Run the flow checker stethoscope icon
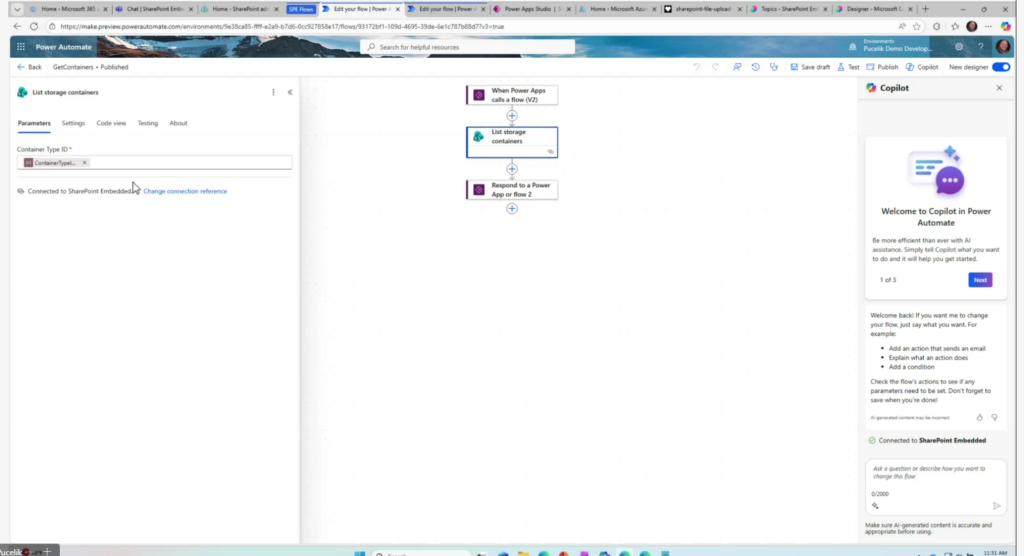The width and height of the screenshot is (1024, 556). (774, 67)
